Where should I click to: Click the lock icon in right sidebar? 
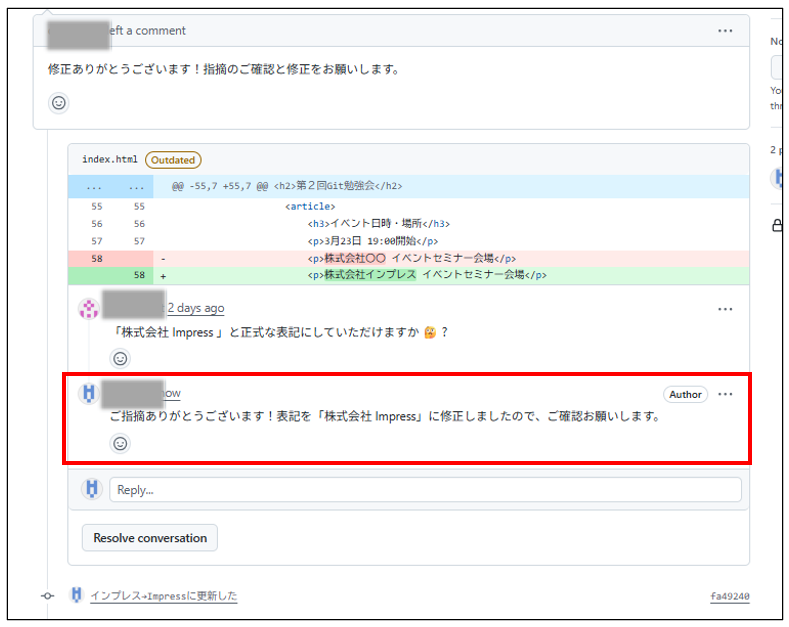click(x=778, y=225)
